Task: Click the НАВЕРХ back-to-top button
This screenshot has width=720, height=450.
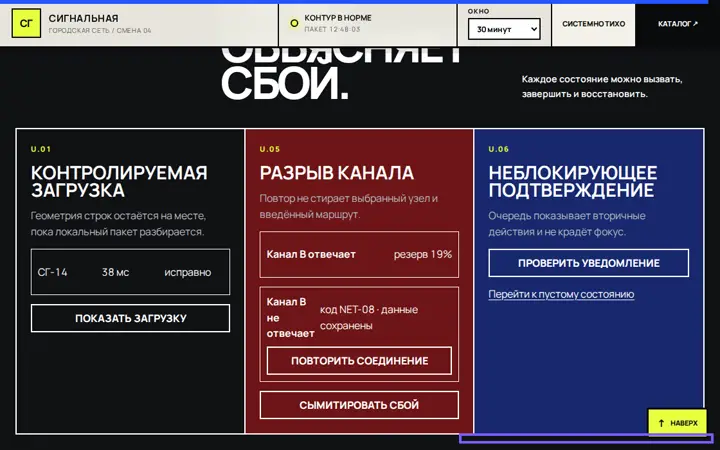Action: [677, 423]
